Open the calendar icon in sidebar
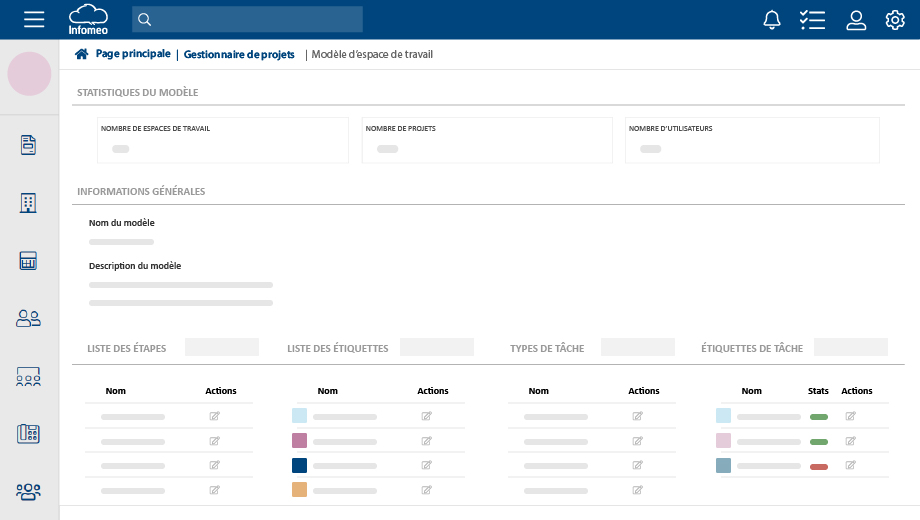The height and width of the screenshot is (520, 920). [x=29, y=261]
